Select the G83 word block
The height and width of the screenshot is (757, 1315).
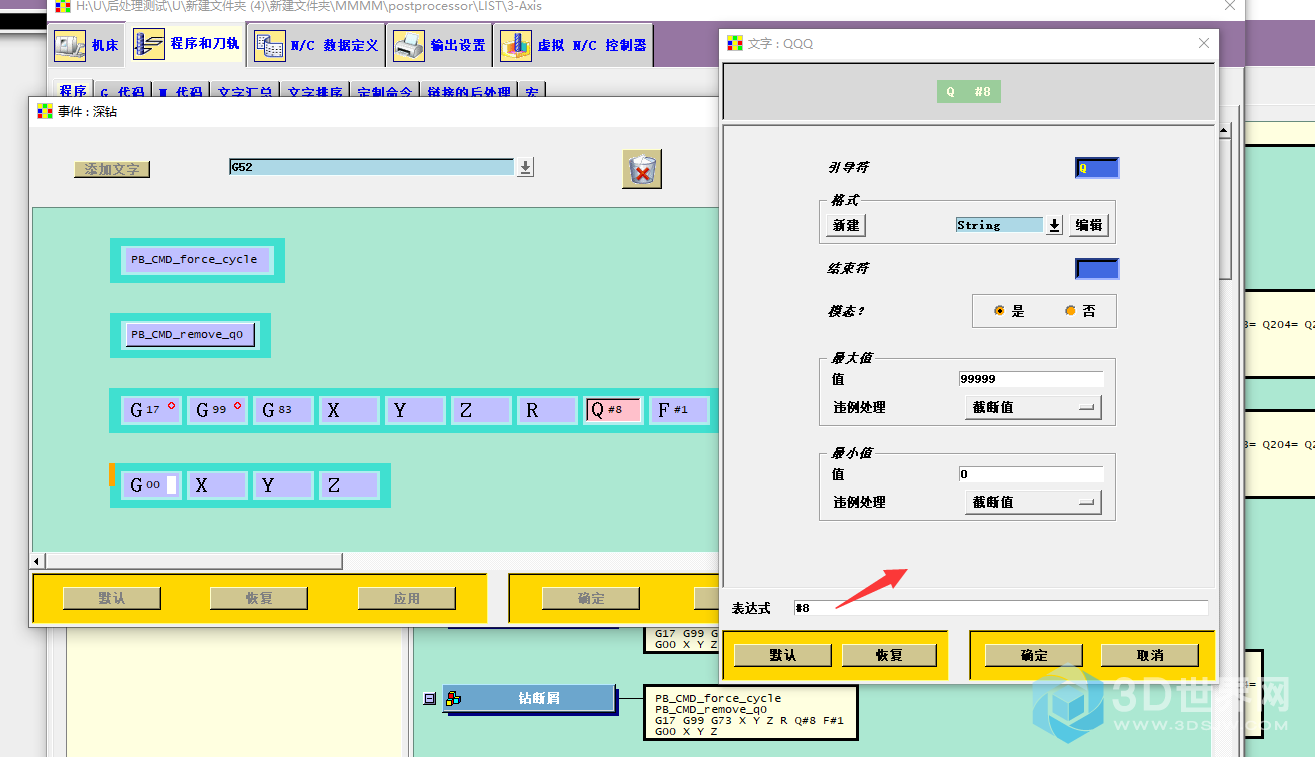pos(283,410)
